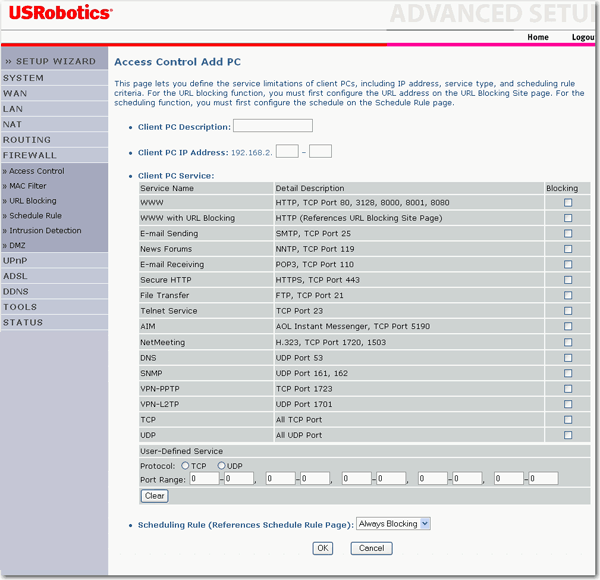Tick the VPN-L2TP blocking checkbox
Screen dimensions: 600x580
click(x=568, y=404)
